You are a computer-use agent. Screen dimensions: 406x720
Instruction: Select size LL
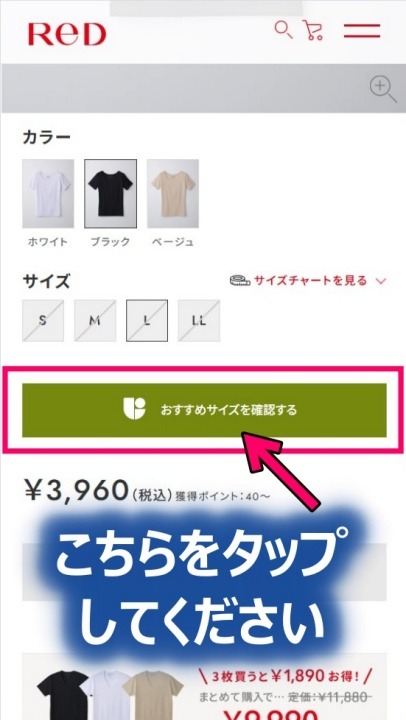pos(199,321)
